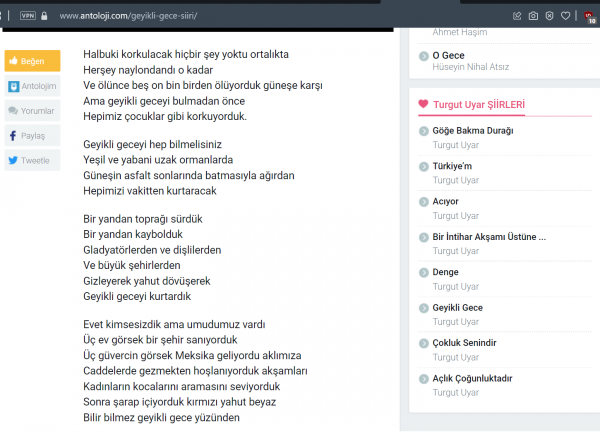Click the Tweetle Twitter button

pyautogui.click(x=32, y=160)
